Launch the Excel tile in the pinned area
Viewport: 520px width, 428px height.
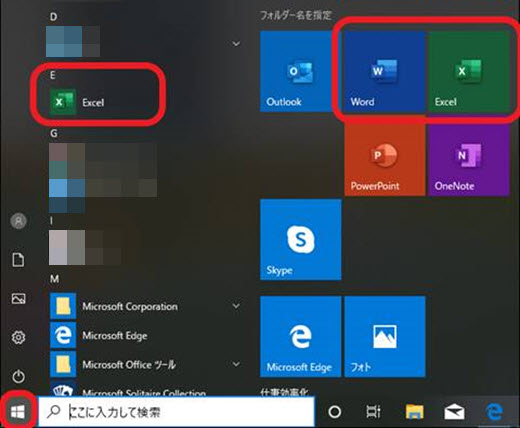pyautogui.click(x=469, y=71)
